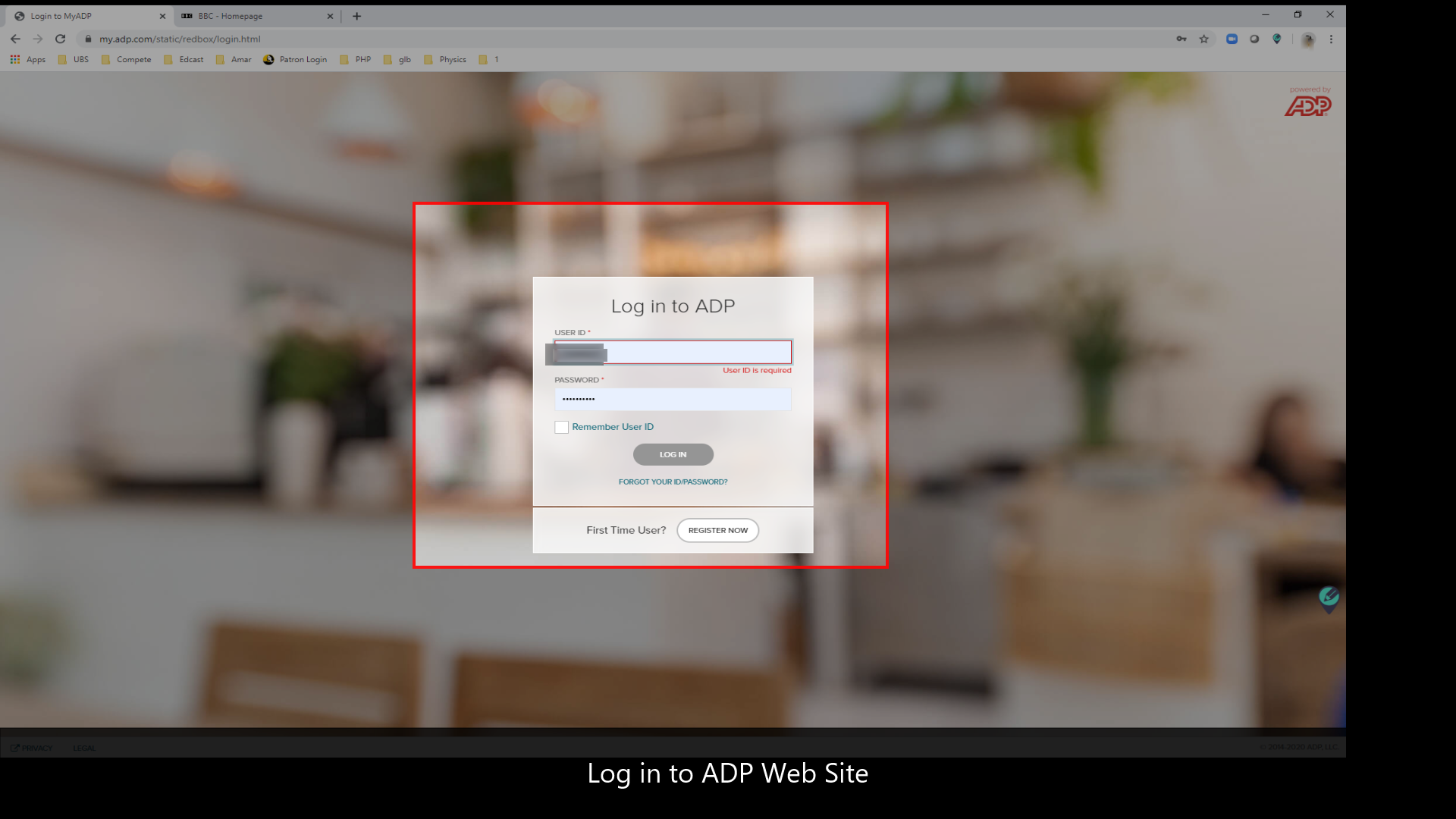This screenshot has width=1456, height=819.
Task: Open the UBS bookmark folder
Action: pos(74,59)
